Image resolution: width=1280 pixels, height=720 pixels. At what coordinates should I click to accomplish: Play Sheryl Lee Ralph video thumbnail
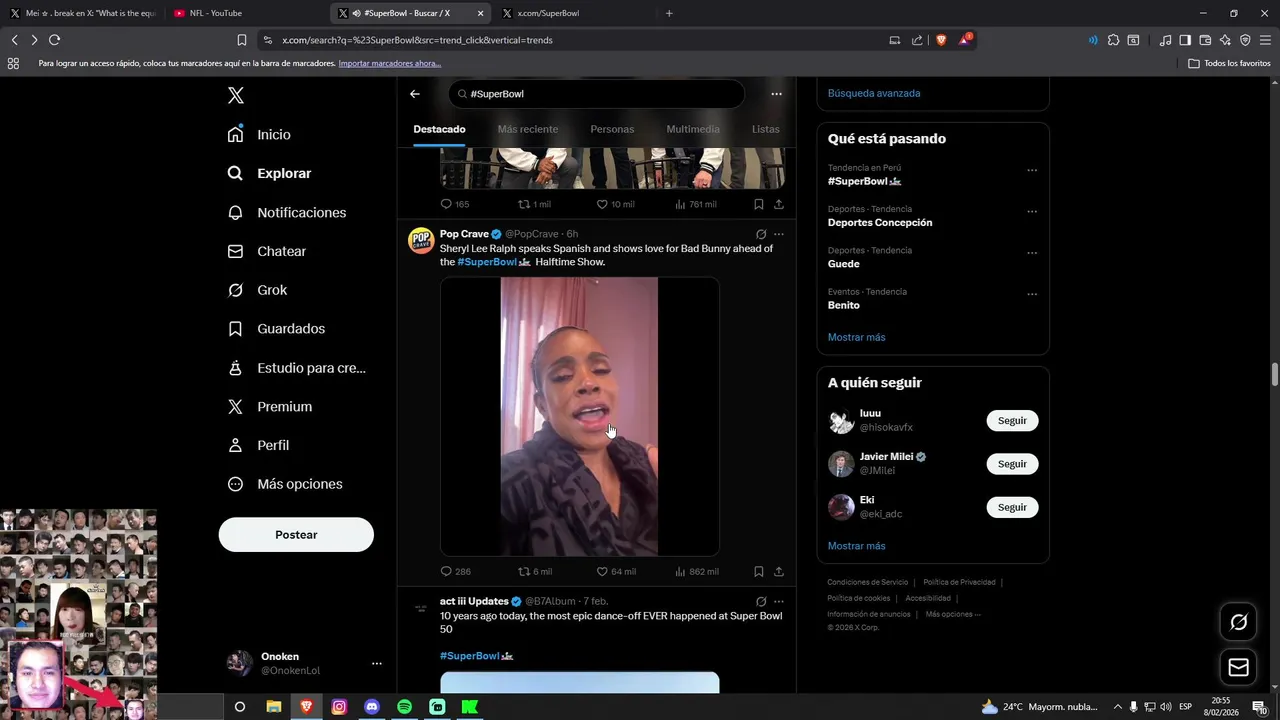click(580, 416)
